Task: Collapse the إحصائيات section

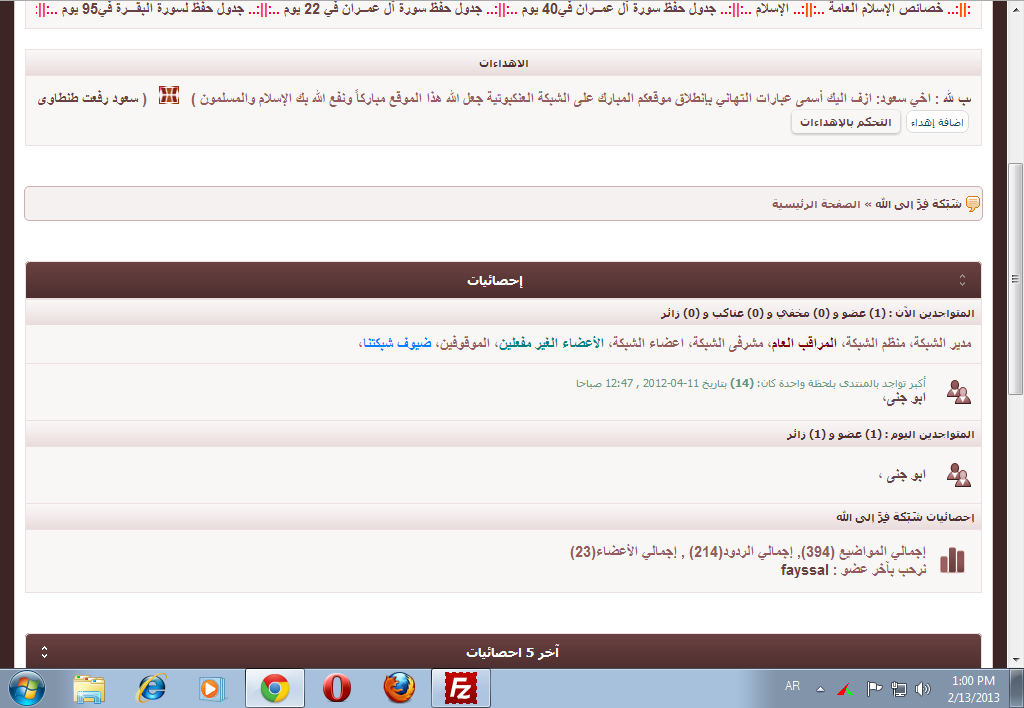Action: point(962,280)
